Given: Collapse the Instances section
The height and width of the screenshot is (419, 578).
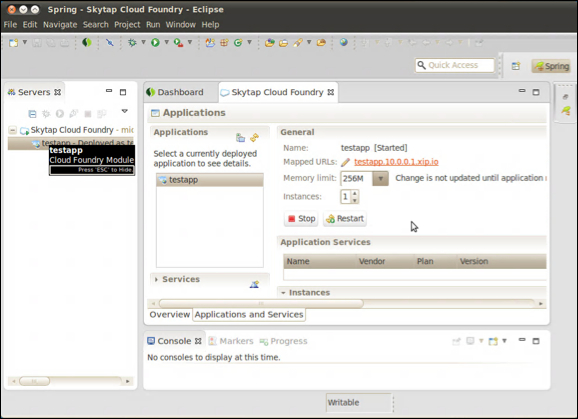Looking at the screenshot, I should click(283, 293).
